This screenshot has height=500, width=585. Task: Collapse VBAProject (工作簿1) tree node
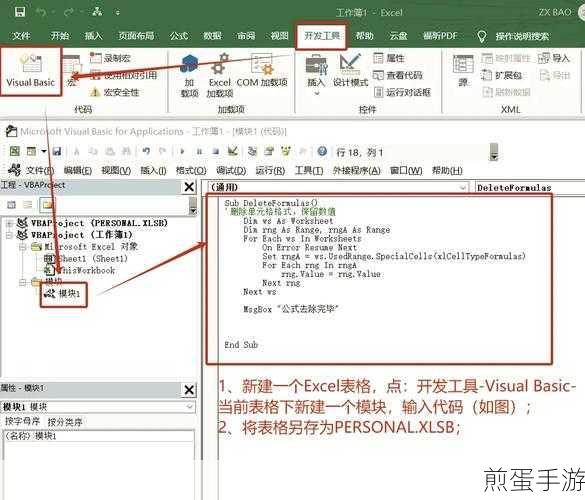coord(9,235)
